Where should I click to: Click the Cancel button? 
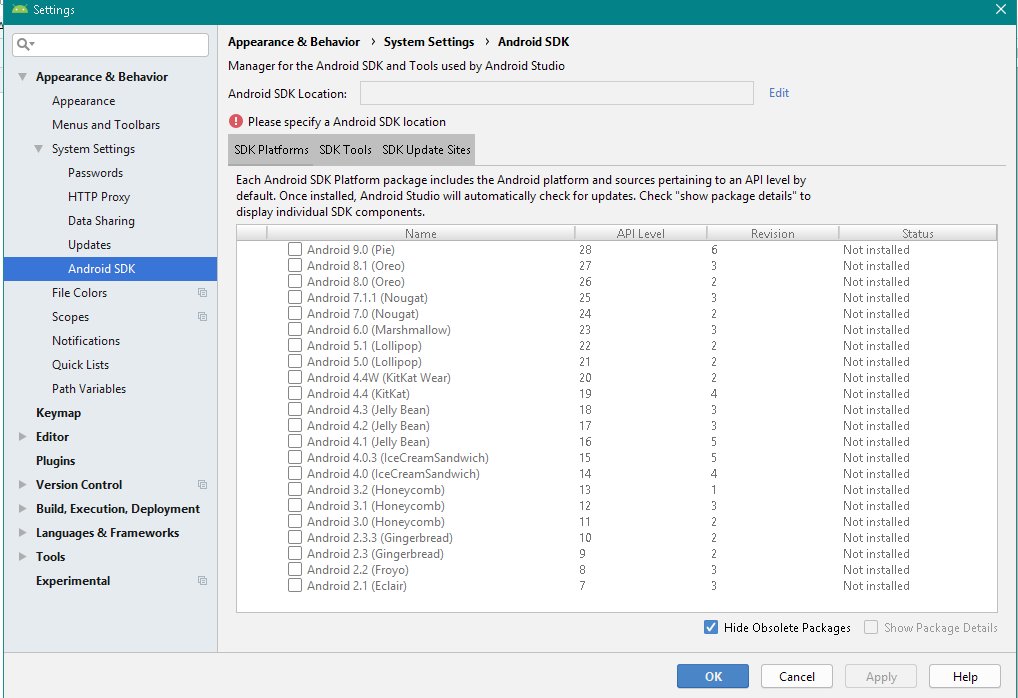tap(797, 676)
